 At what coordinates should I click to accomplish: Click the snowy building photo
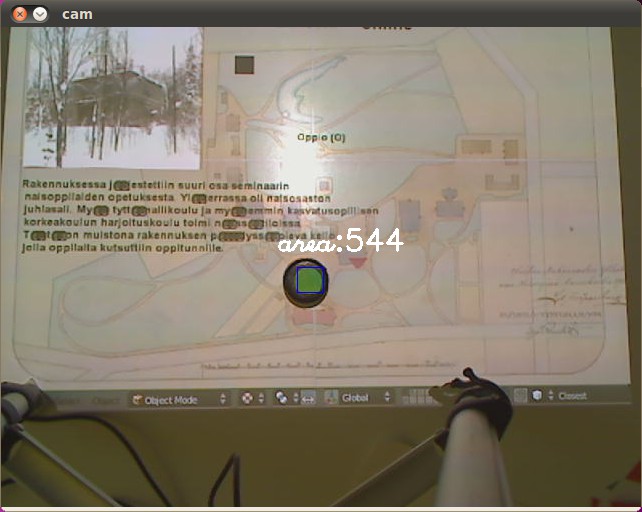[112, 98]
